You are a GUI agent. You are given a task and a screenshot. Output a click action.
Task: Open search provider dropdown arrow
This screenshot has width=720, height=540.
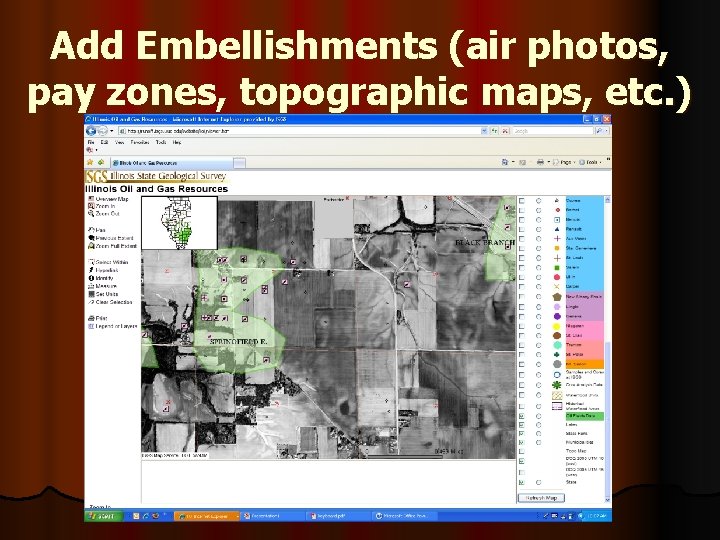coord(607,131)
